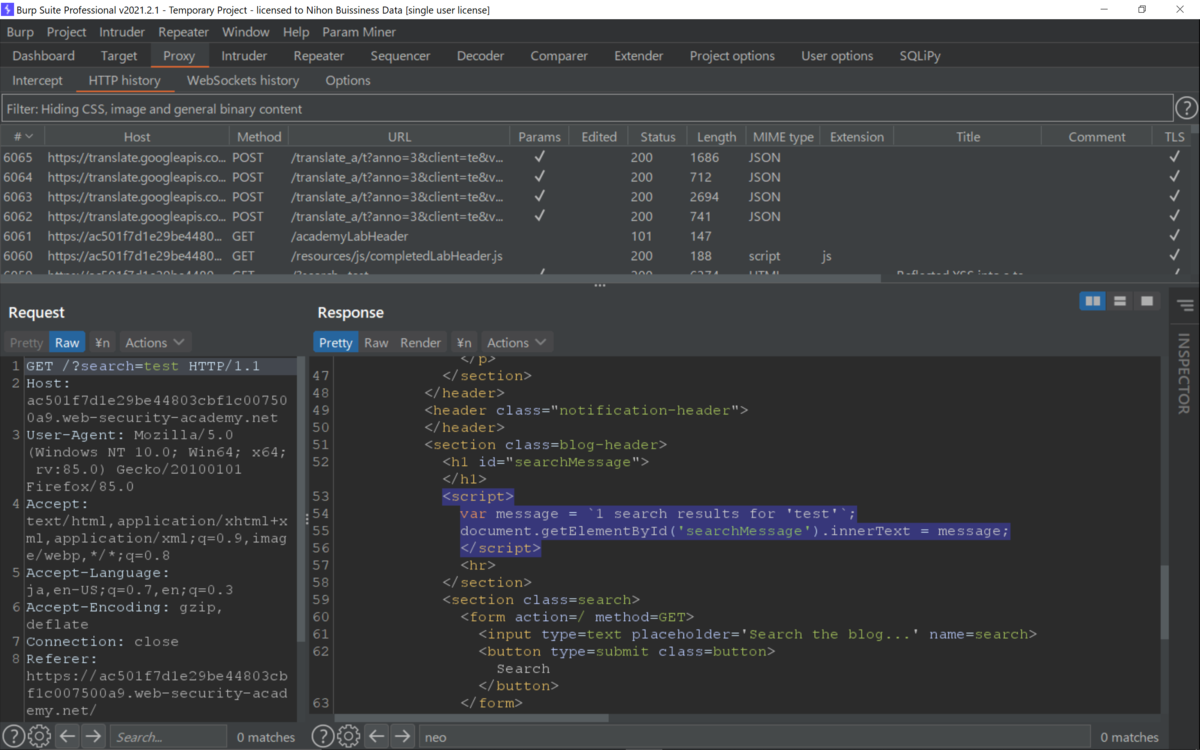Expand the collapsed INSPECTOR side panel
This screenshot has width=1200, height=750.
1185,373
